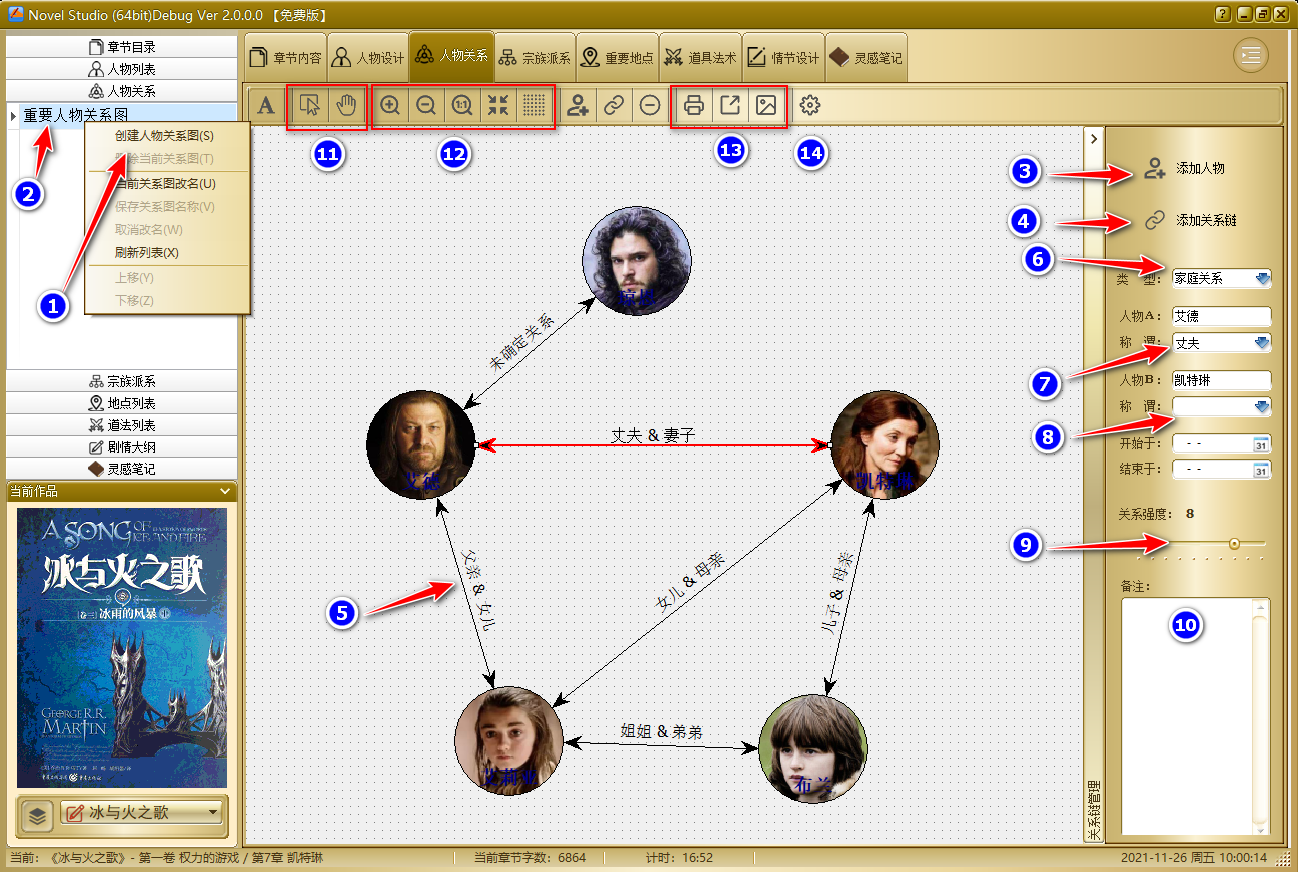Screen dimensions: 1298x872
Task: Open 人物列表 in left sidebar
Action: 122,69
